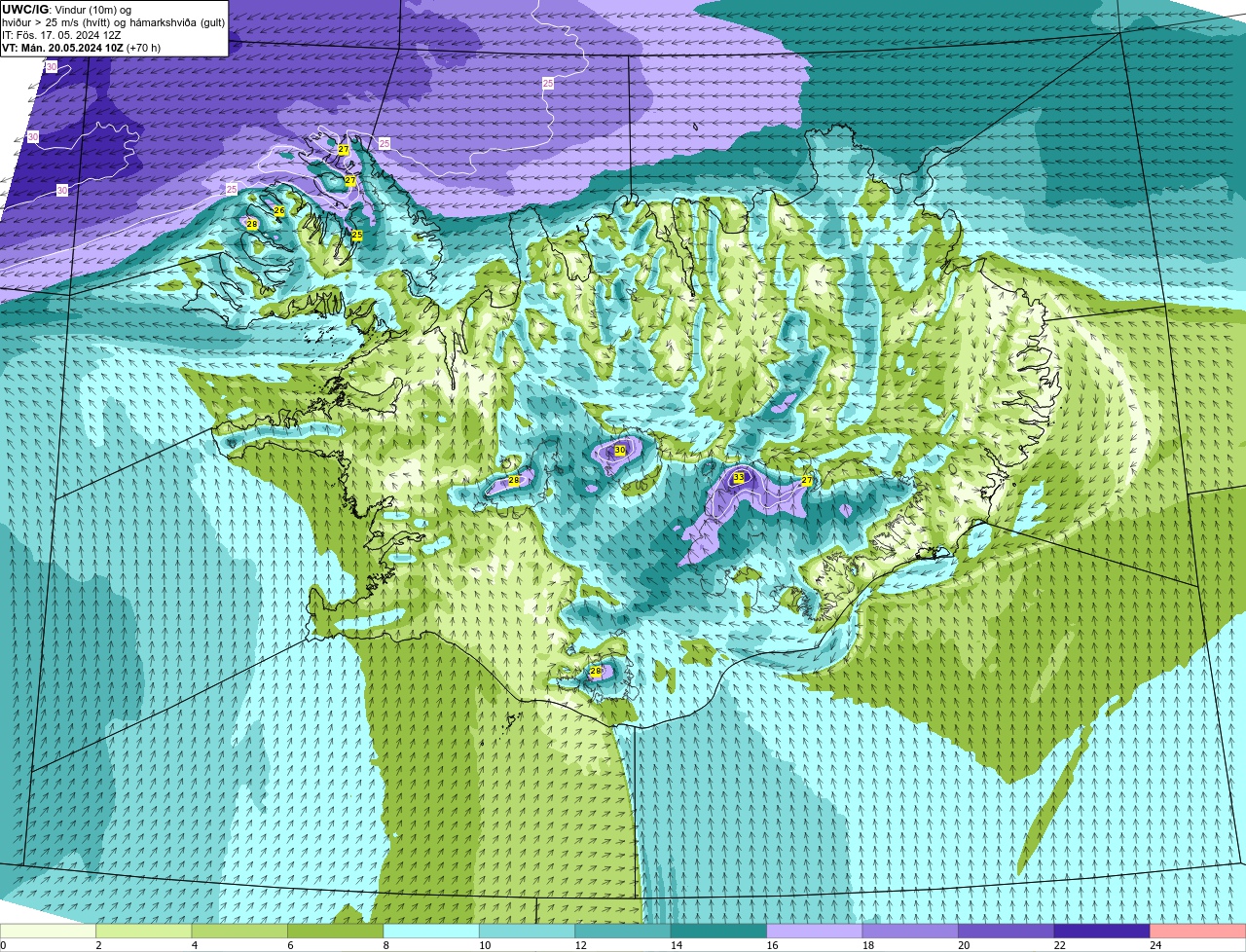Click the scale tick label "16"
The image size is (1246, 952).
click(x=772, y=945)
